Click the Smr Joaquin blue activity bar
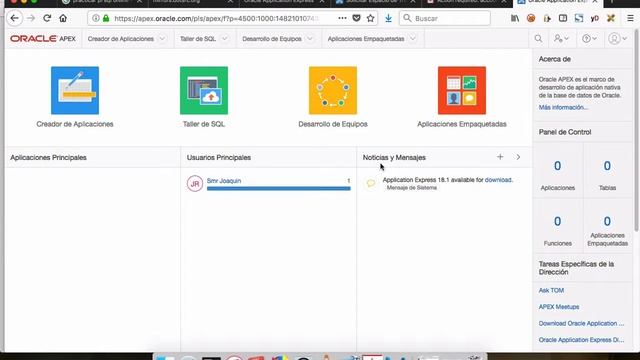The image size is (640, 360). [278, 189]
